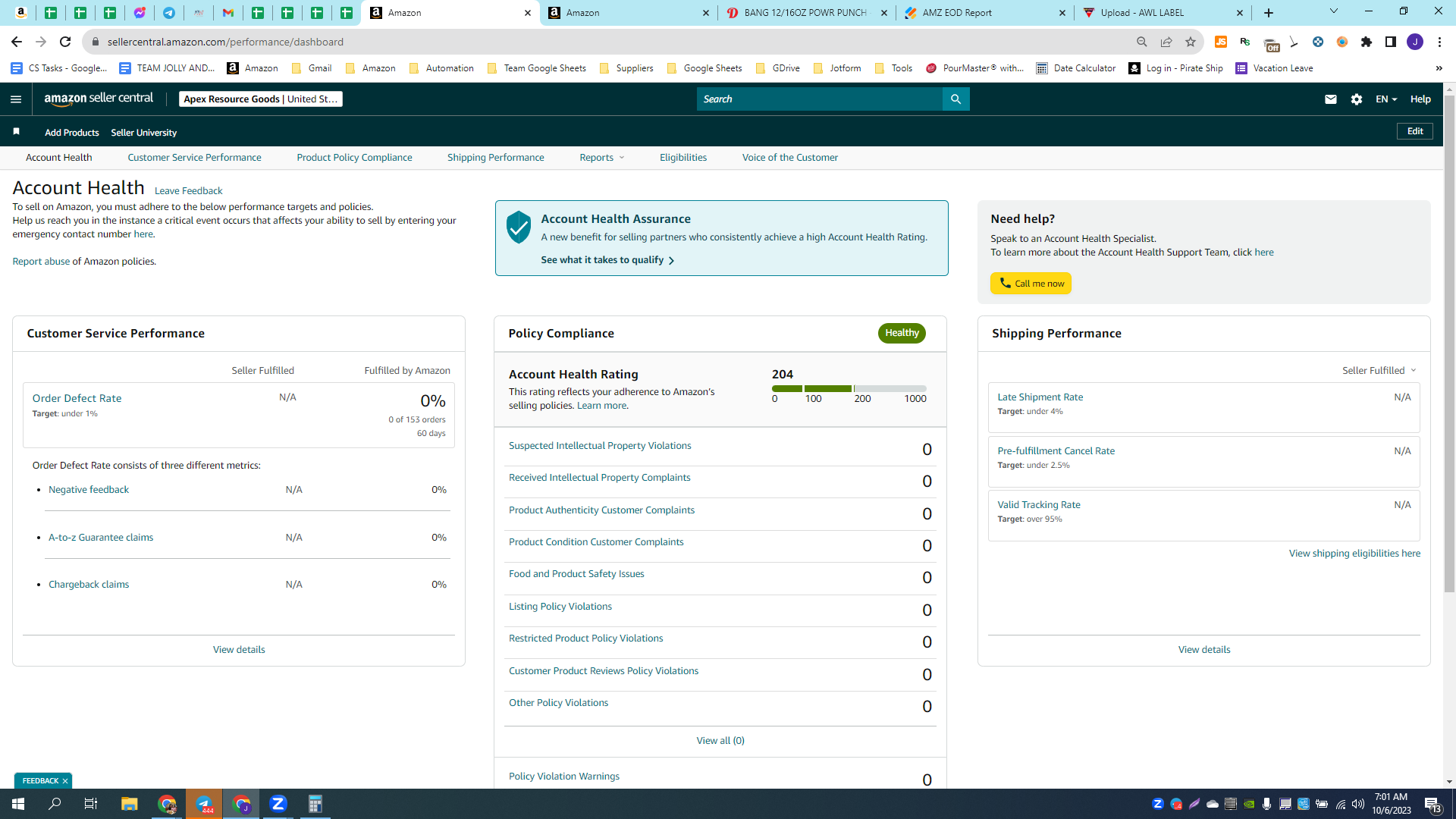Open Windows taskbar search
Screen dimensions: 1456x819
click(55, 804)
